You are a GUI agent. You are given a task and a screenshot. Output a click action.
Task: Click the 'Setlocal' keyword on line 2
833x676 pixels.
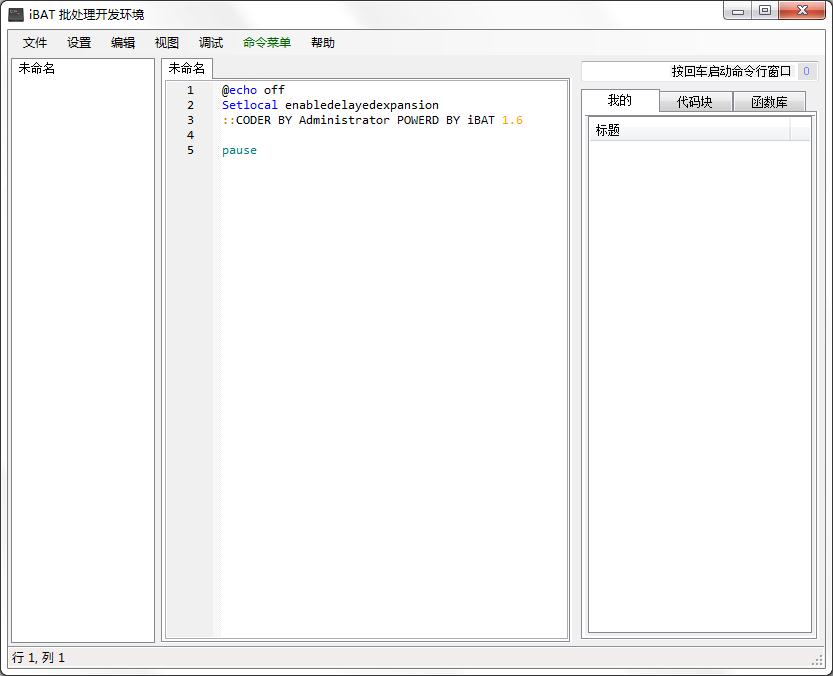pyautogui.click(x=250, y=105)
